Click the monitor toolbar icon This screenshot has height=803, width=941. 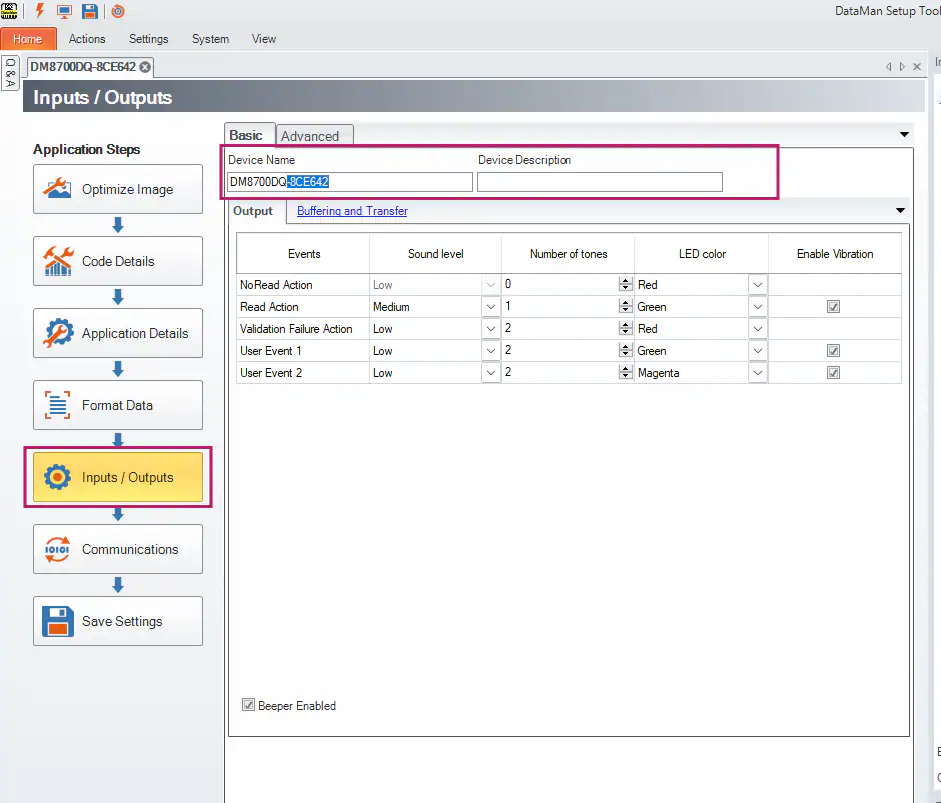(63, 10)
